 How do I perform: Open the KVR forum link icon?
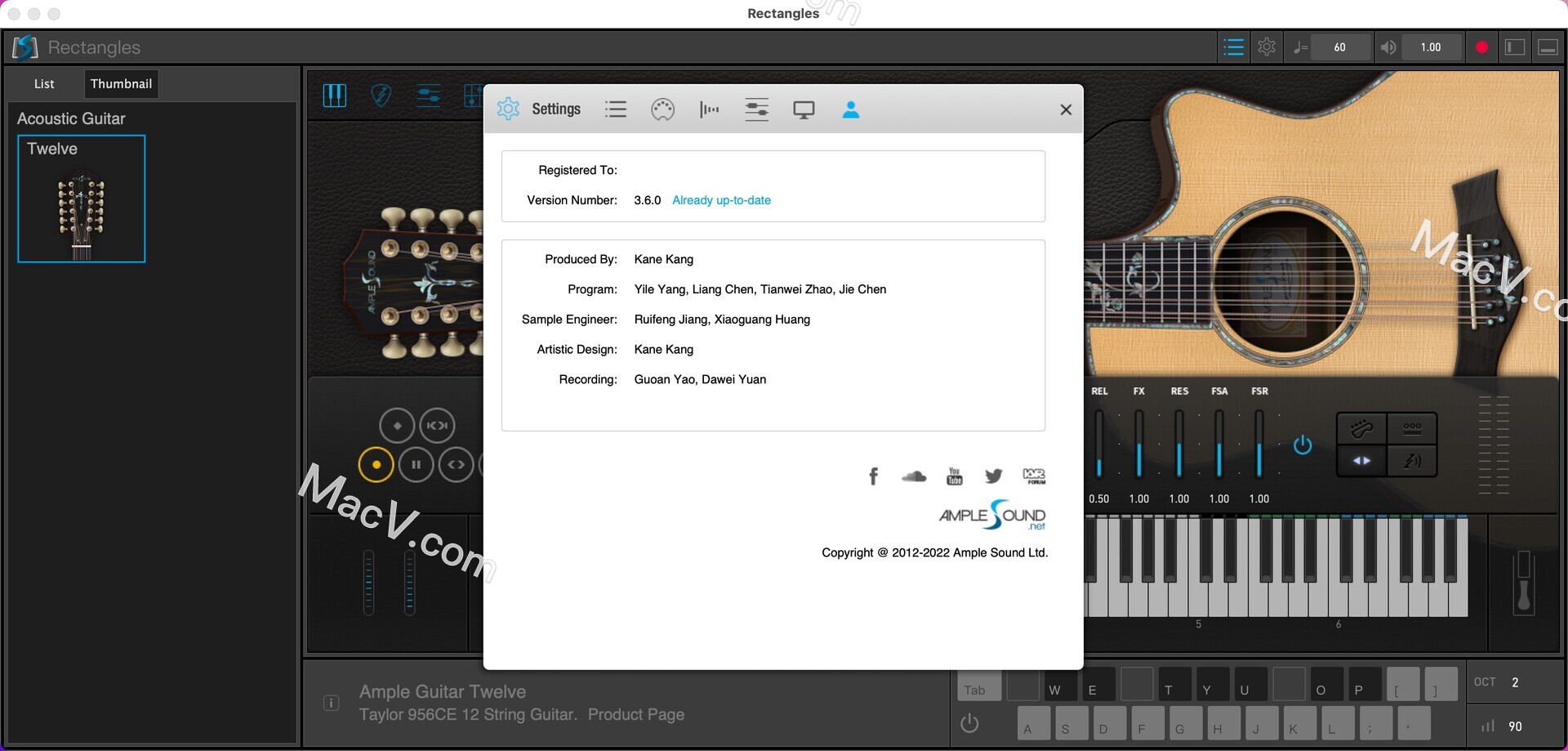[1034, 476]
